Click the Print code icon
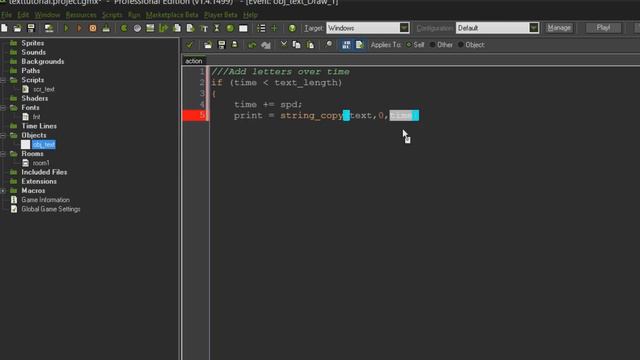This screenshot has height=360, width=640. 234,44
